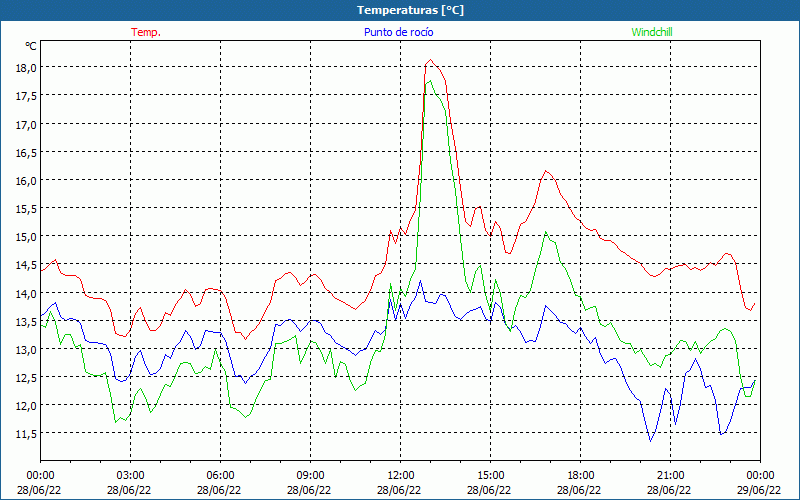Click the 09:00 time axis label
This screenshot has height=500, width=800.
coord(310,476)
